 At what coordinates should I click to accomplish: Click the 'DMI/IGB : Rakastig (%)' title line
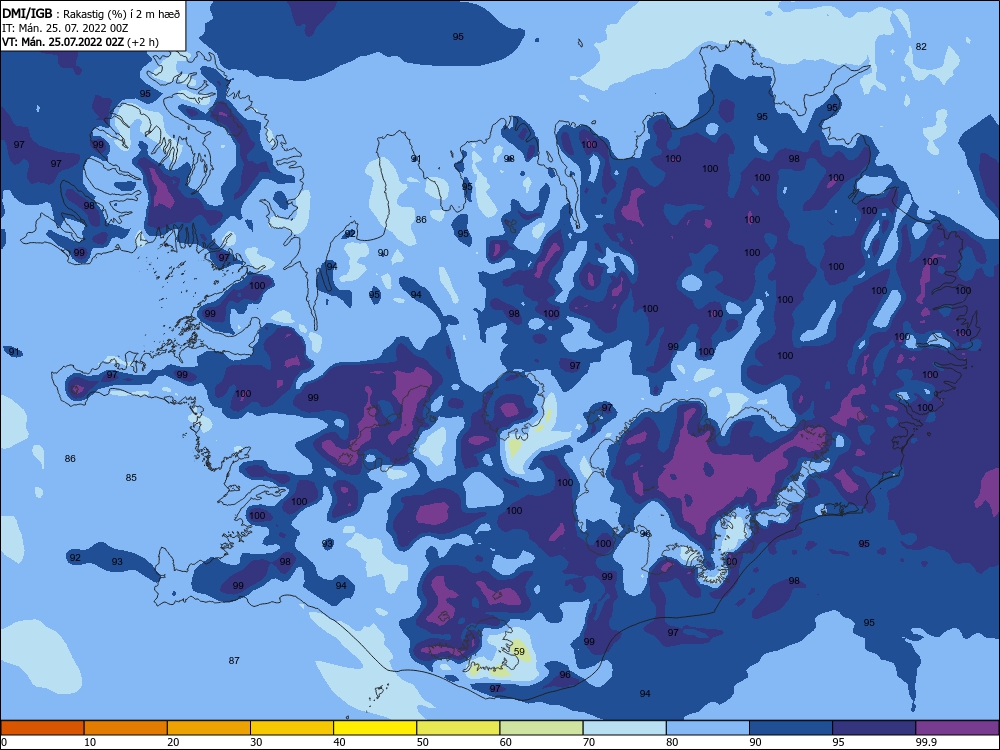[x=91, y=13]
